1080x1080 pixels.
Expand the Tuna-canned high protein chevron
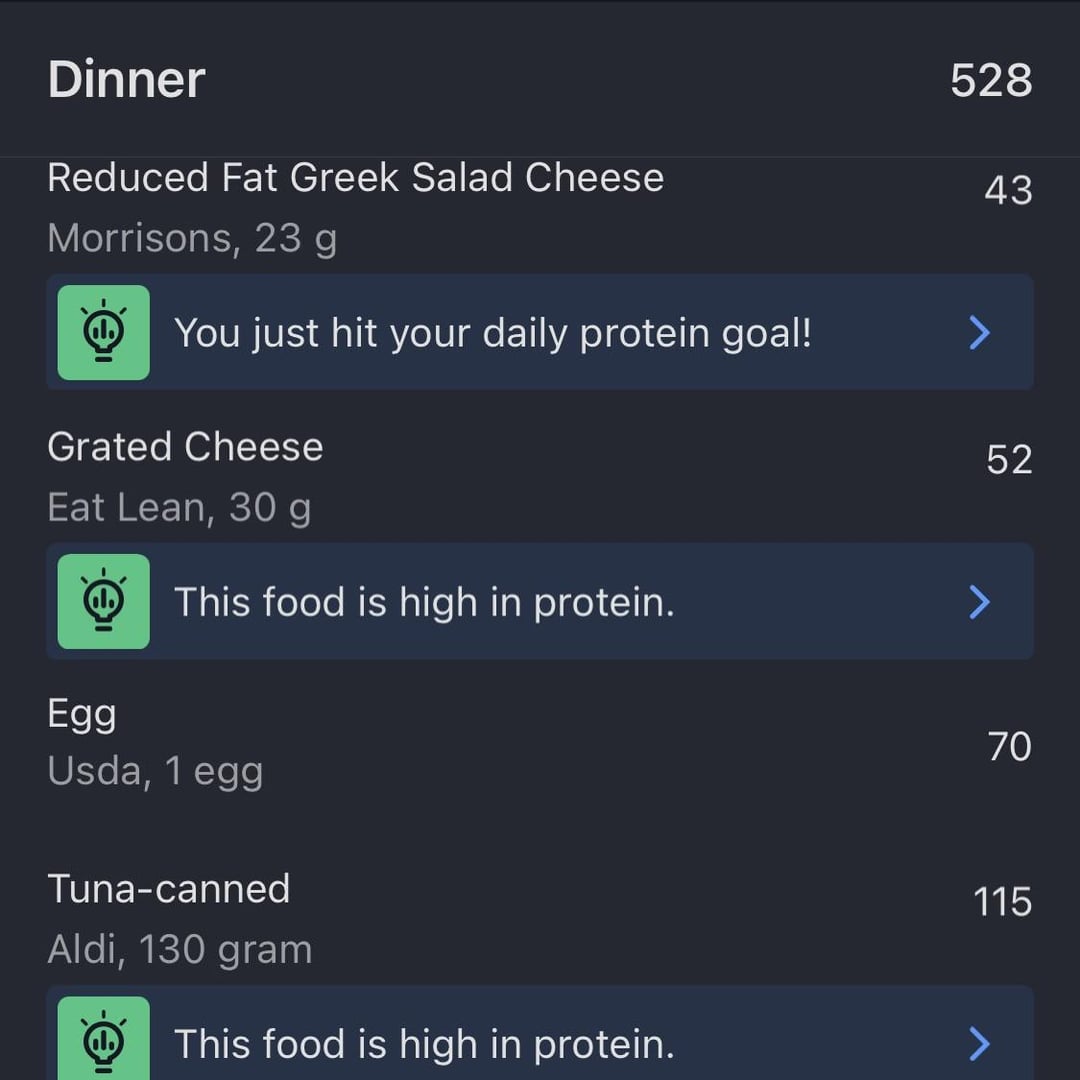coord(979,1043)
